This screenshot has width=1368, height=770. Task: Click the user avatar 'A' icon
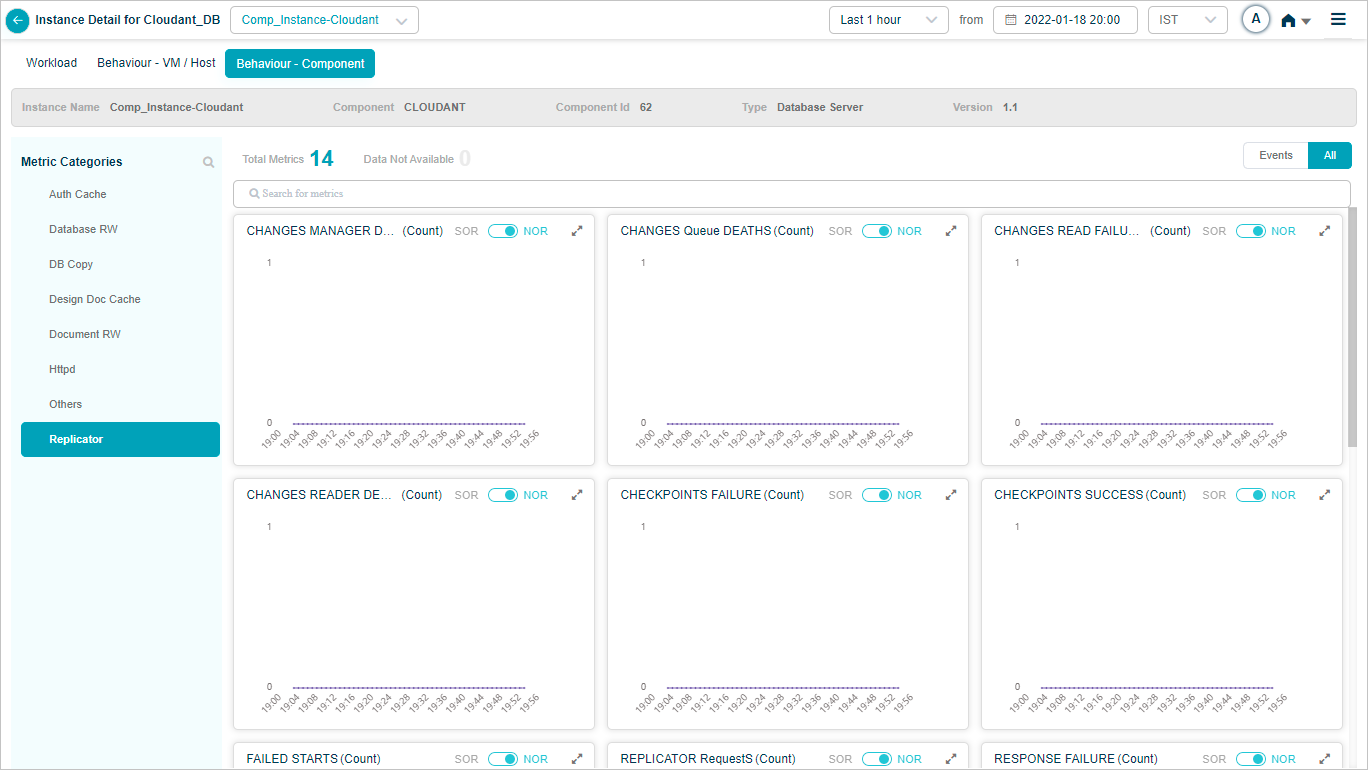click(1255, 20)
